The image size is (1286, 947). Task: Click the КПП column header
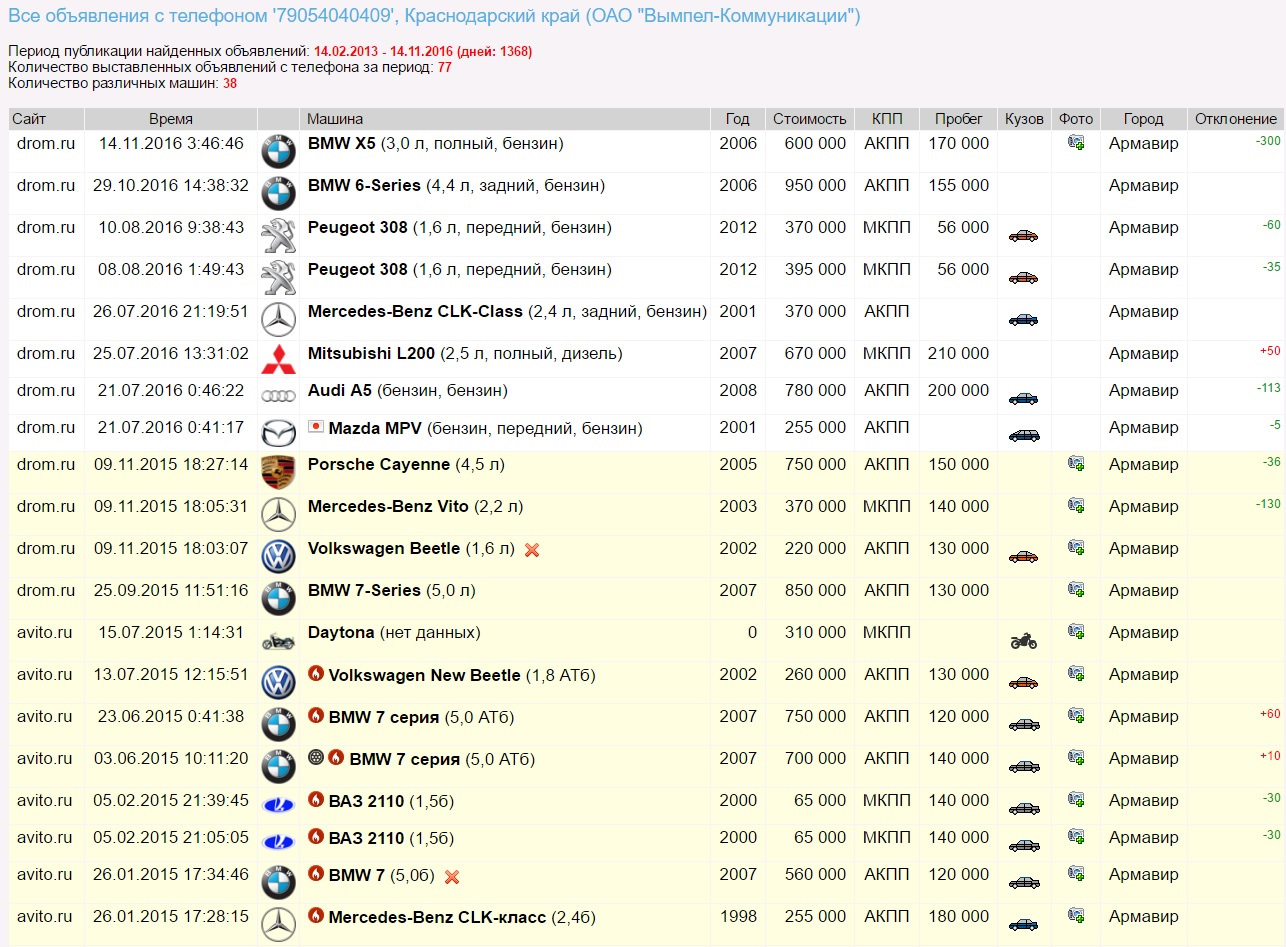(x=887, y=119)
